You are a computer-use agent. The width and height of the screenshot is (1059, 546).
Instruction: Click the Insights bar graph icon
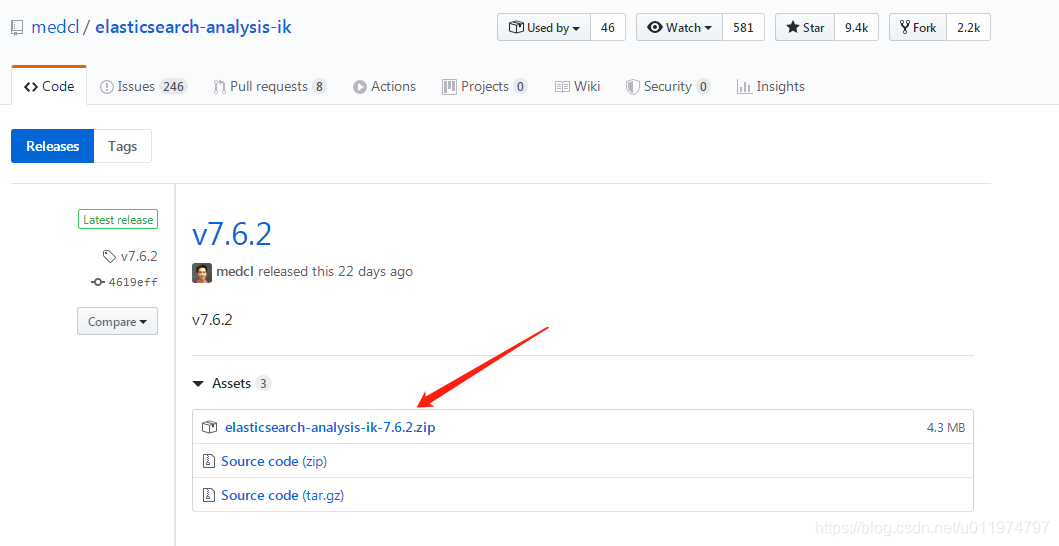(744, 87)
